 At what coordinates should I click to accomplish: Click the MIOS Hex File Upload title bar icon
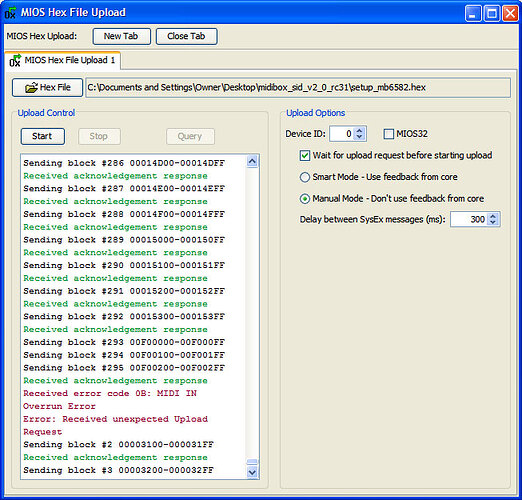[10, 13]
